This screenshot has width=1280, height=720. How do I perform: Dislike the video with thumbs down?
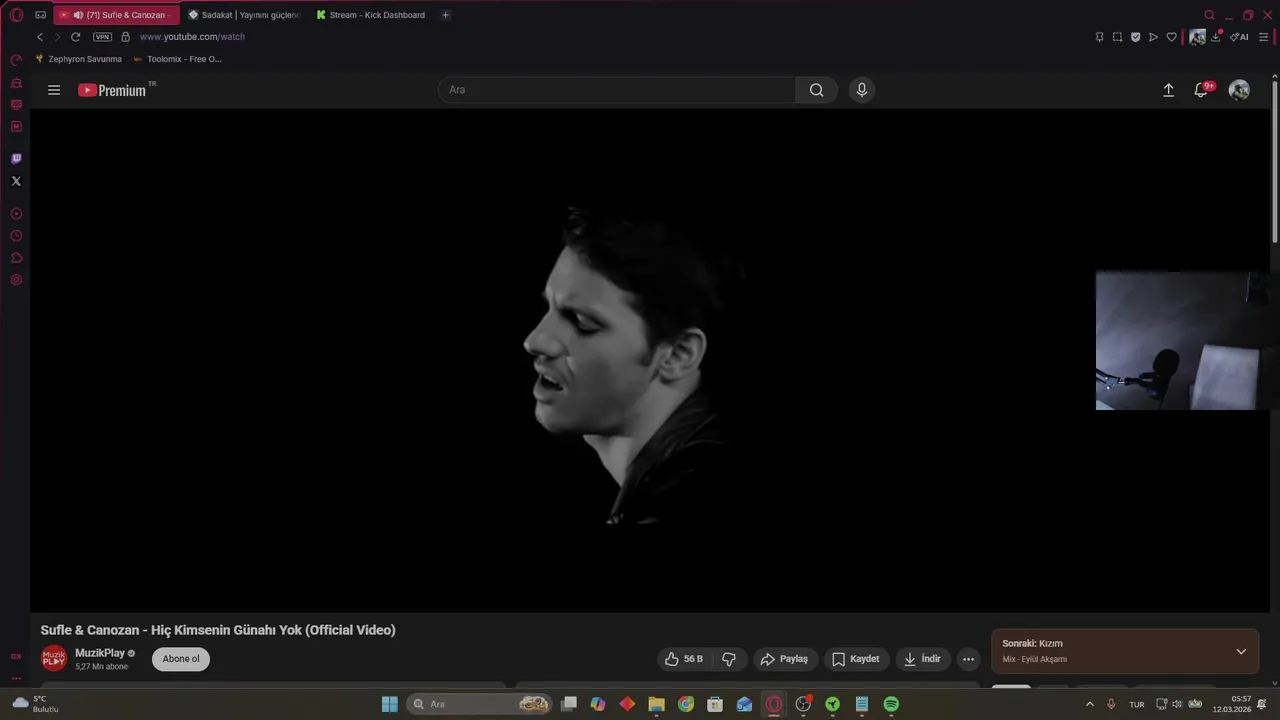tap(729, 659)
